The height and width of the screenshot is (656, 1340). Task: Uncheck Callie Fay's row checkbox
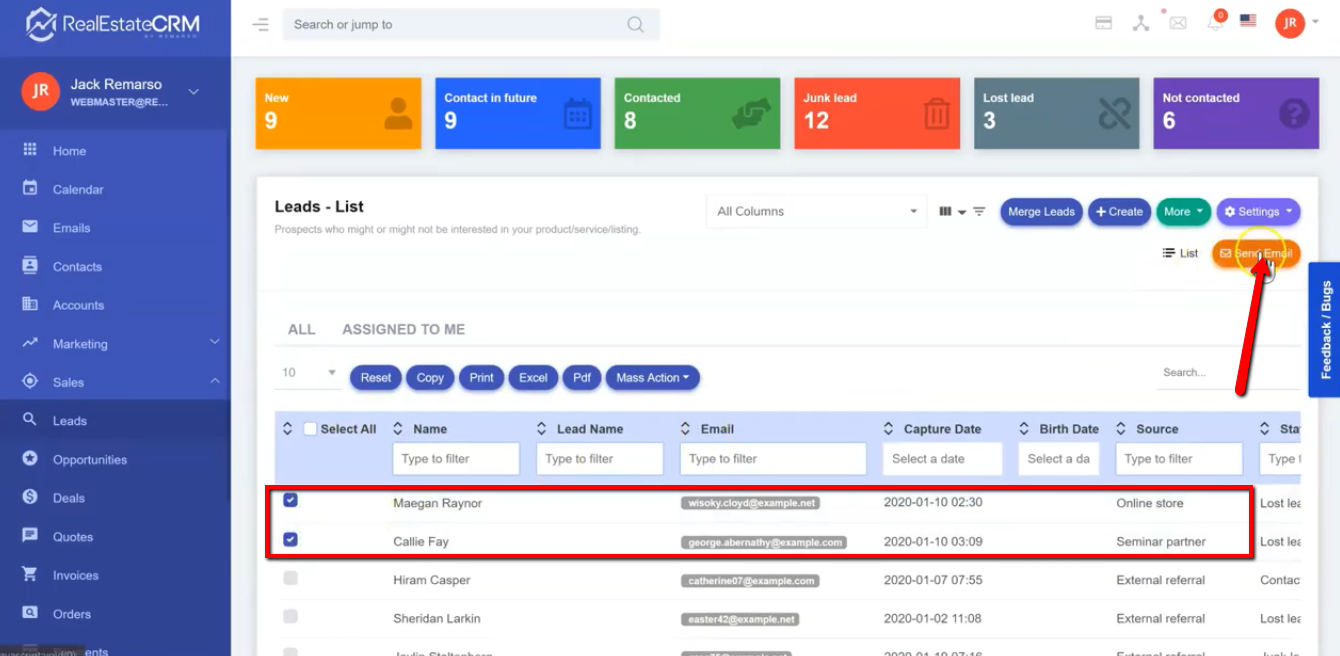(x=290, y=539)
